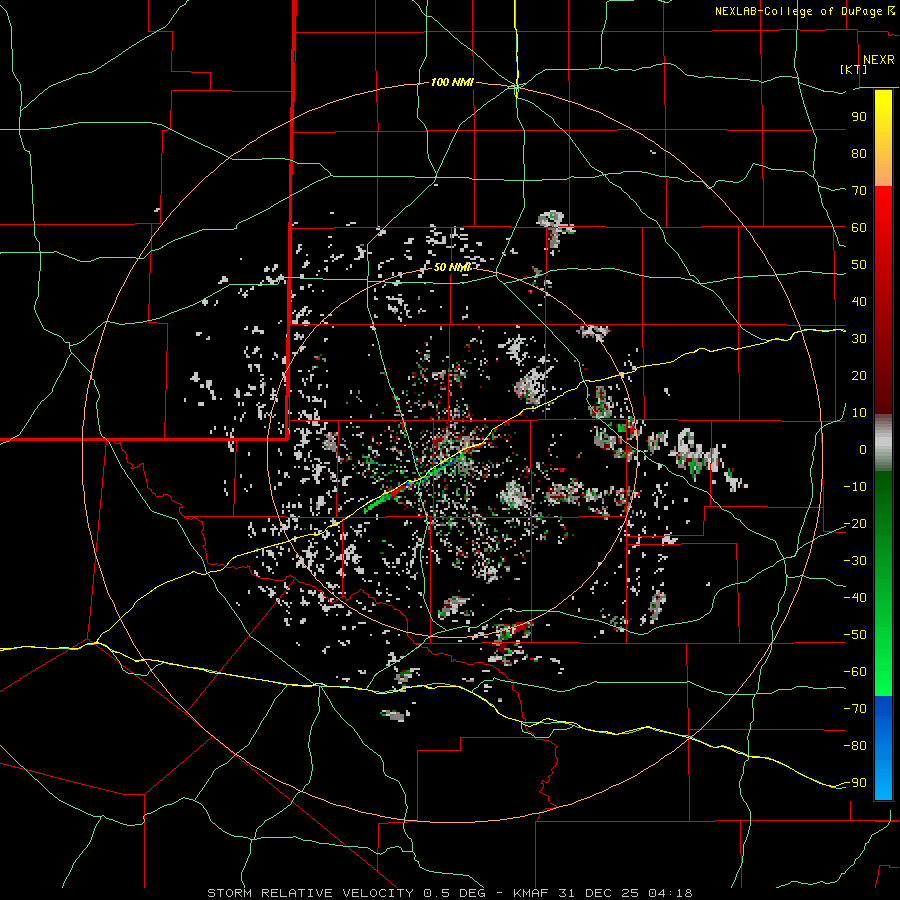This screenshot has height=900, width=900.
Task: Click the positive "80" legend value
Action: click(859, 154)
